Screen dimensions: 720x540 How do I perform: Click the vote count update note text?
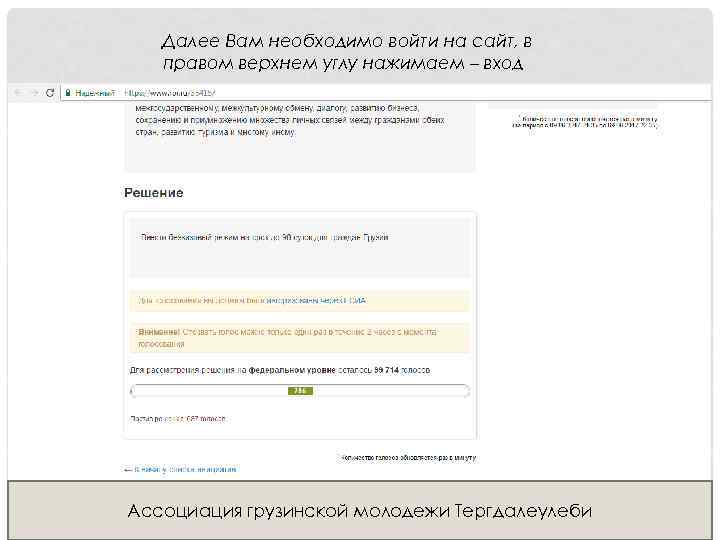point(408,458)
